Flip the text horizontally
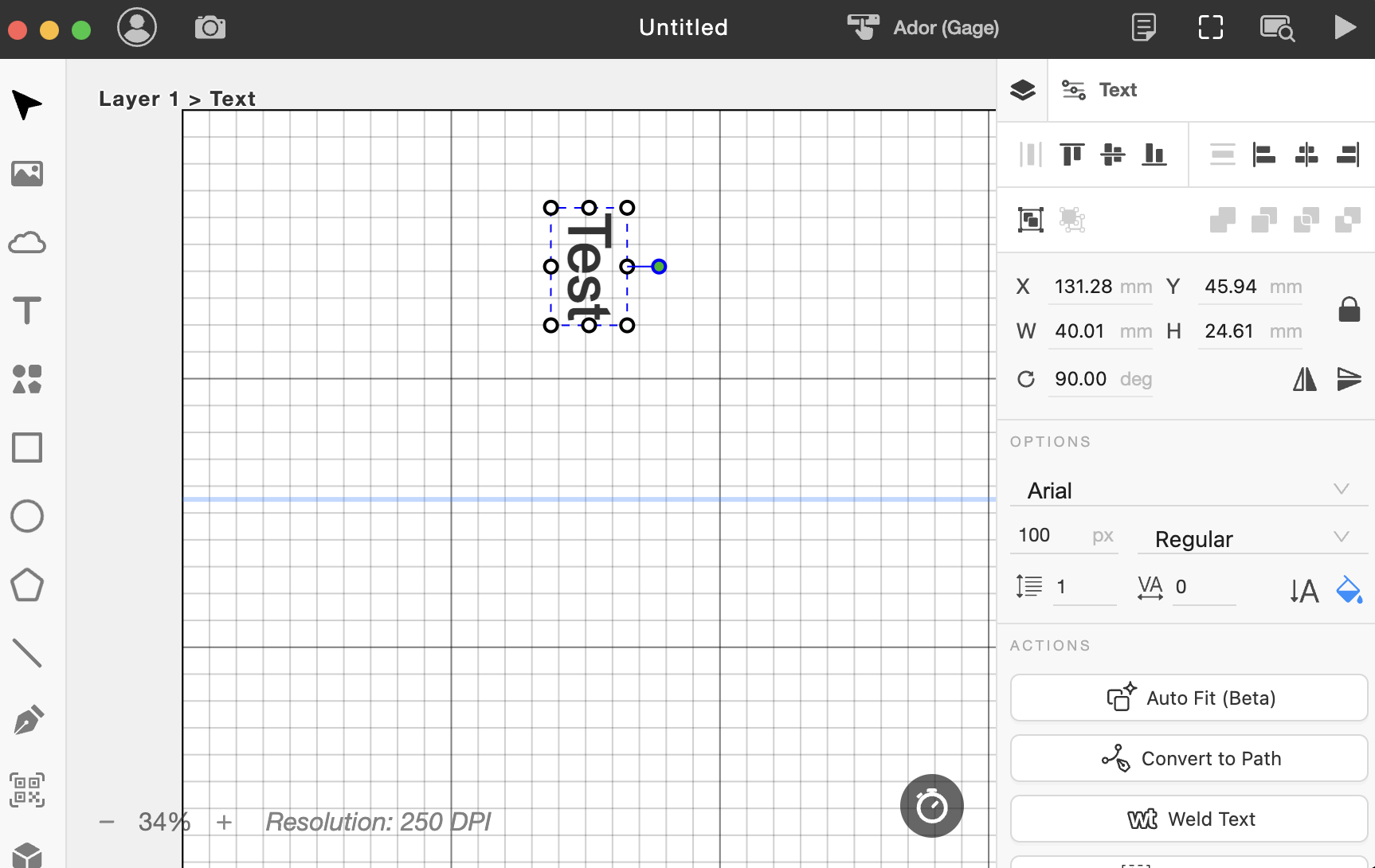 1305,379
